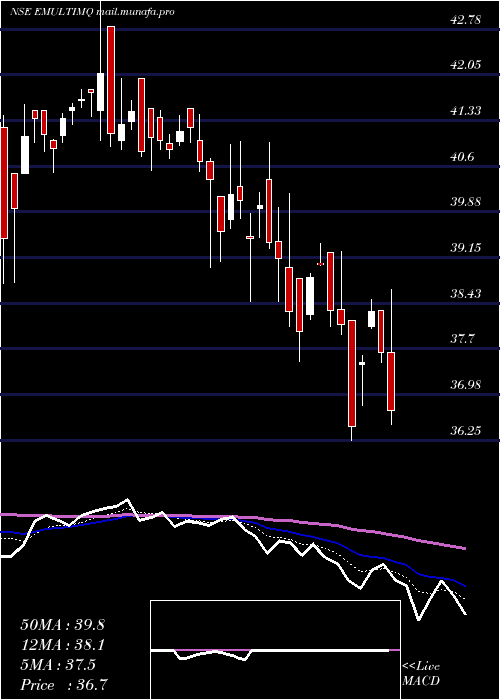500x700 pixels.
Task: Click the 36.25 price axis label
Action: 466,431
